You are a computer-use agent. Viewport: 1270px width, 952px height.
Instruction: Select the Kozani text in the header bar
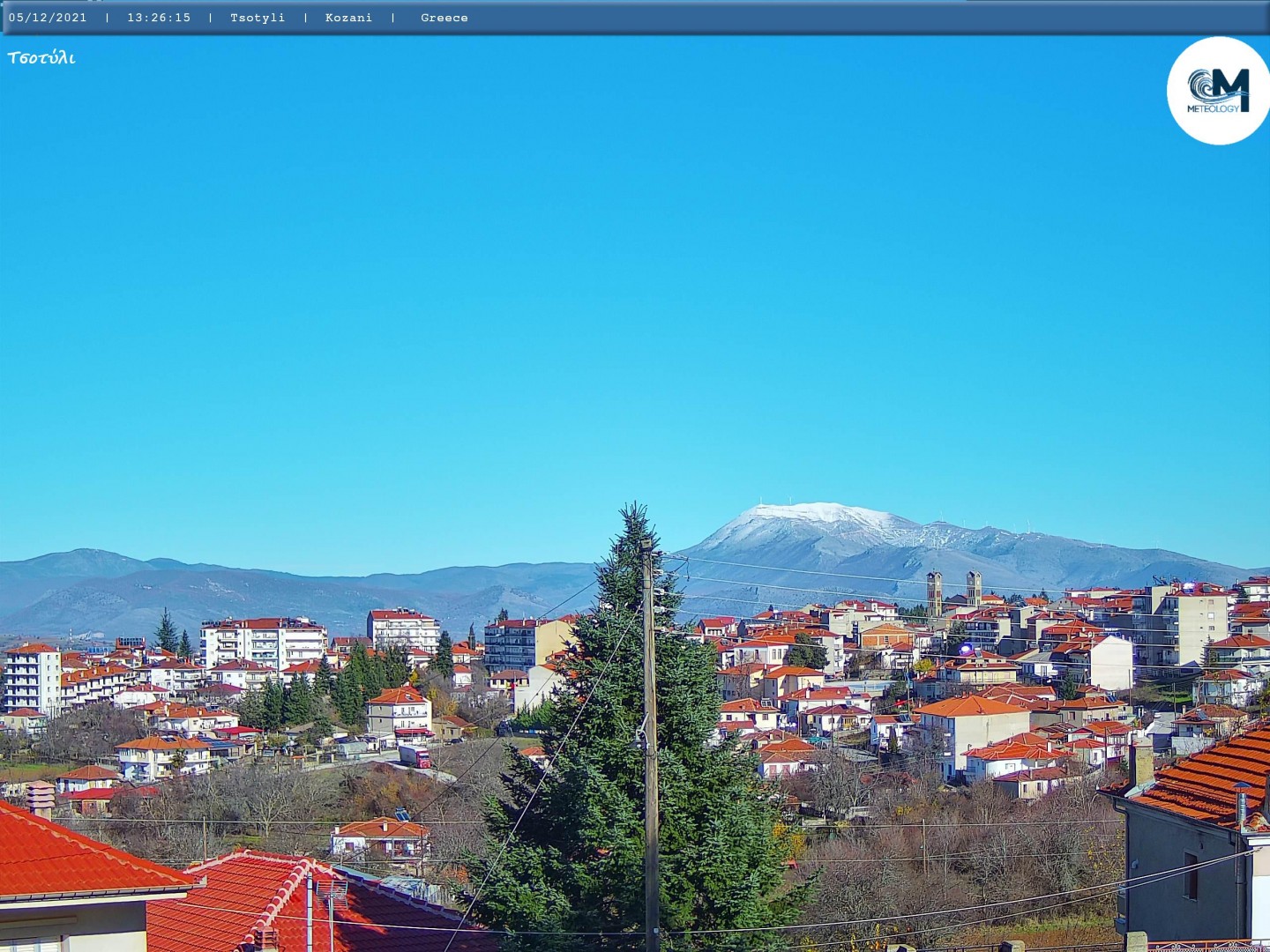tap(348, 18)
